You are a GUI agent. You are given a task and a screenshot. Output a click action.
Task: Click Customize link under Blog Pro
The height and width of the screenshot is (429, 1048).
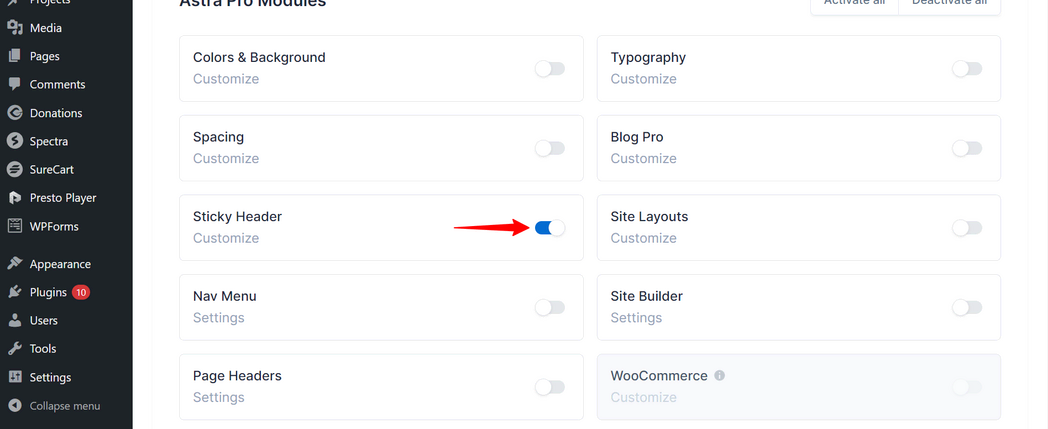click(x=644, y=158)
